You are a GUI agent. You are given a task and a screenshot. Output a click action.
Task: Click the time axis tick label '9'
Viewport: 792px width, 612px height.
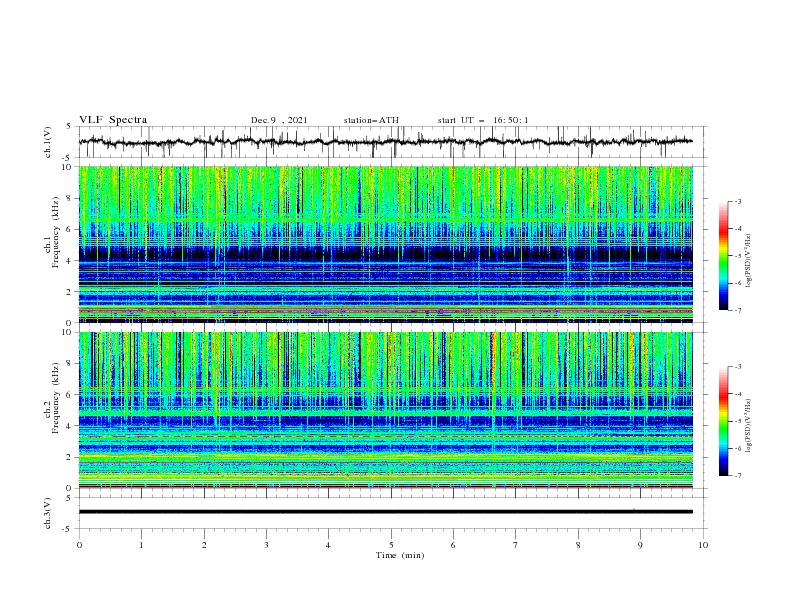640,545
